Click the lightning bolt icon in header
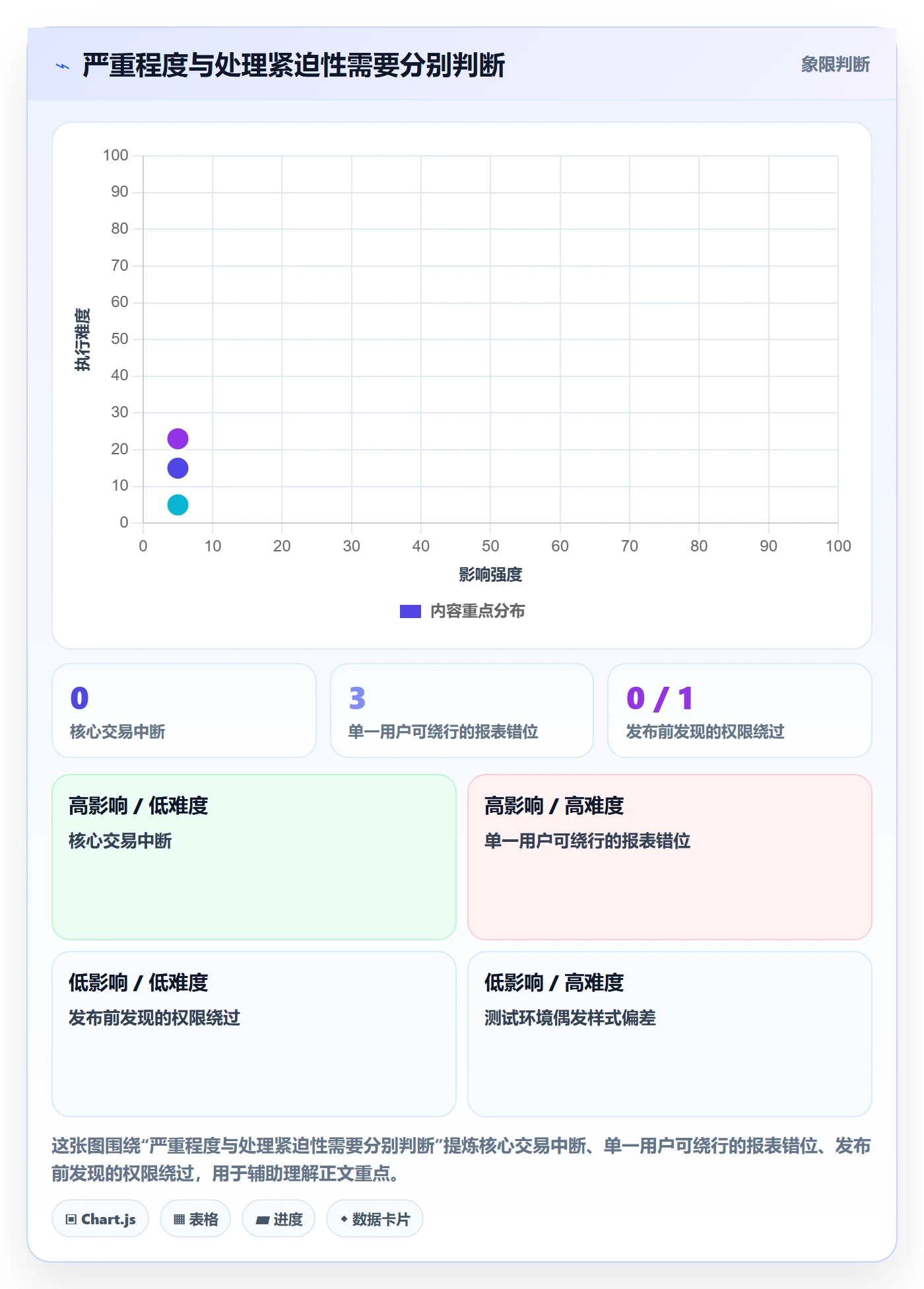Viewport: 924px width, 1289px height. (63, 66)
